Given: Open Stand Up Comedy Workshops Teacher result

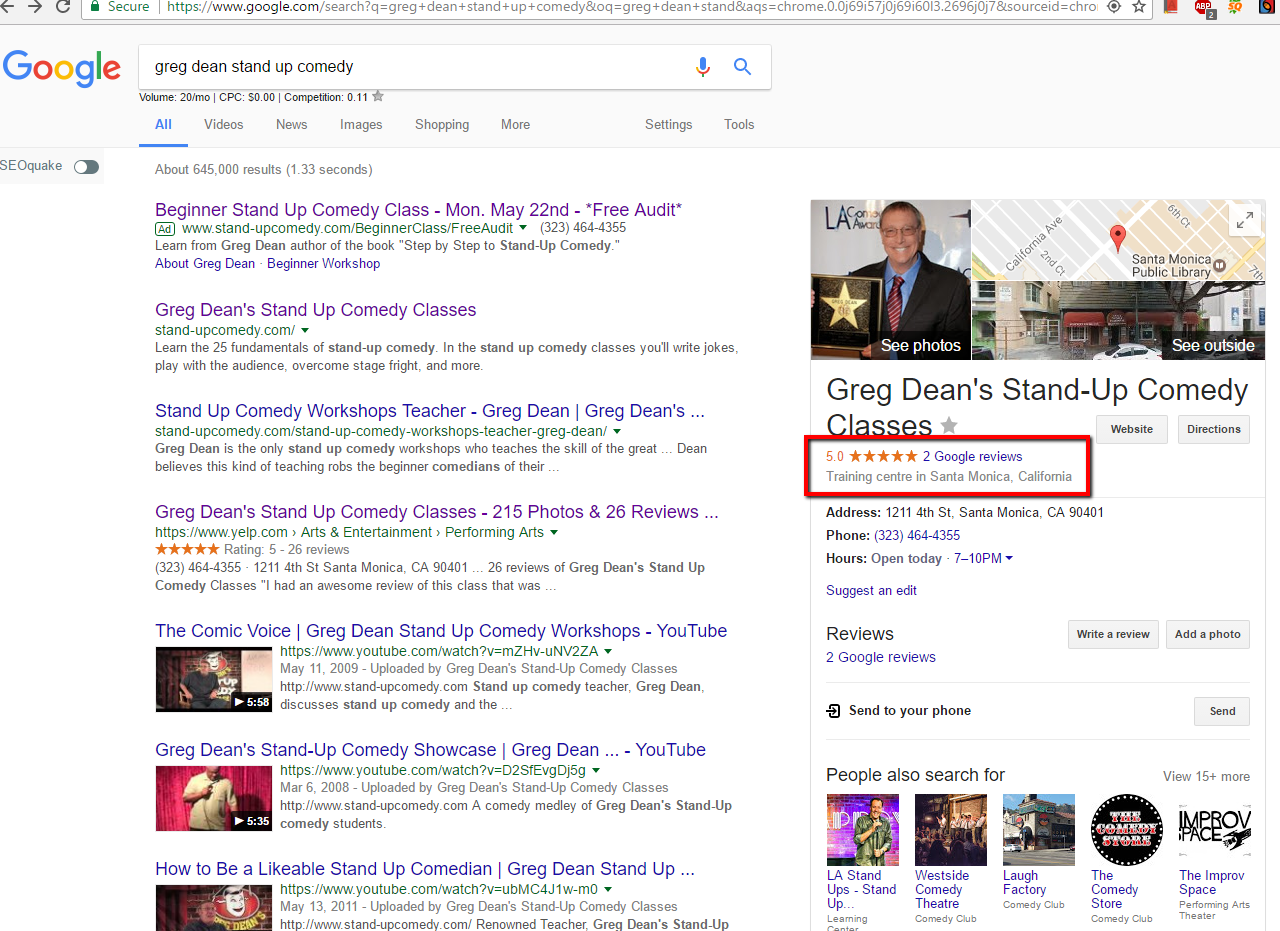Looking at the screenshot, I should click(430, 411).
